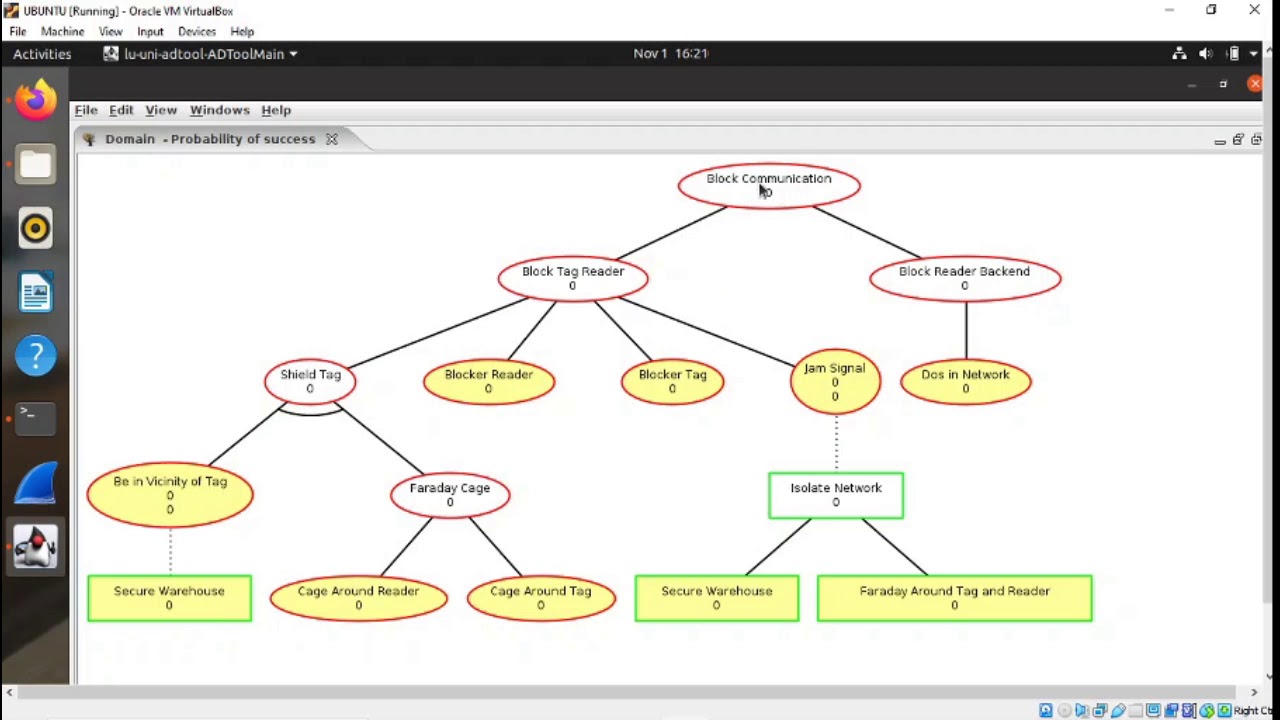Select the Jam Signal node

[x=835, y=382]
